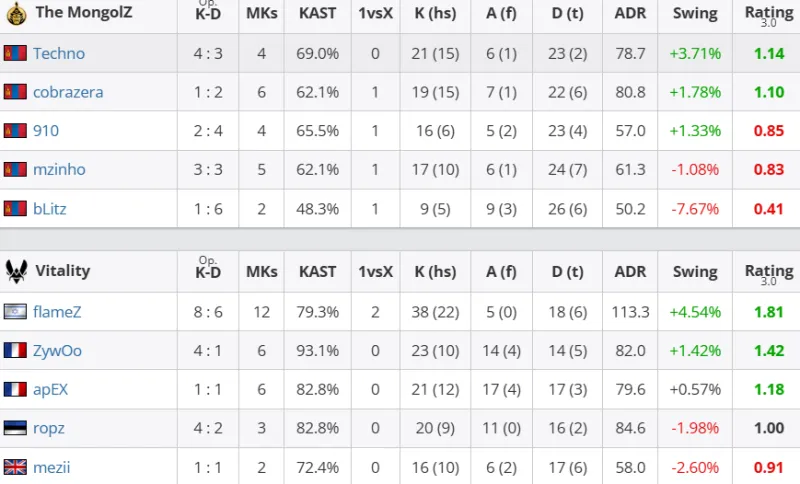
Task: Click The MongolZ team logo icon
Action: pos(15,13)
